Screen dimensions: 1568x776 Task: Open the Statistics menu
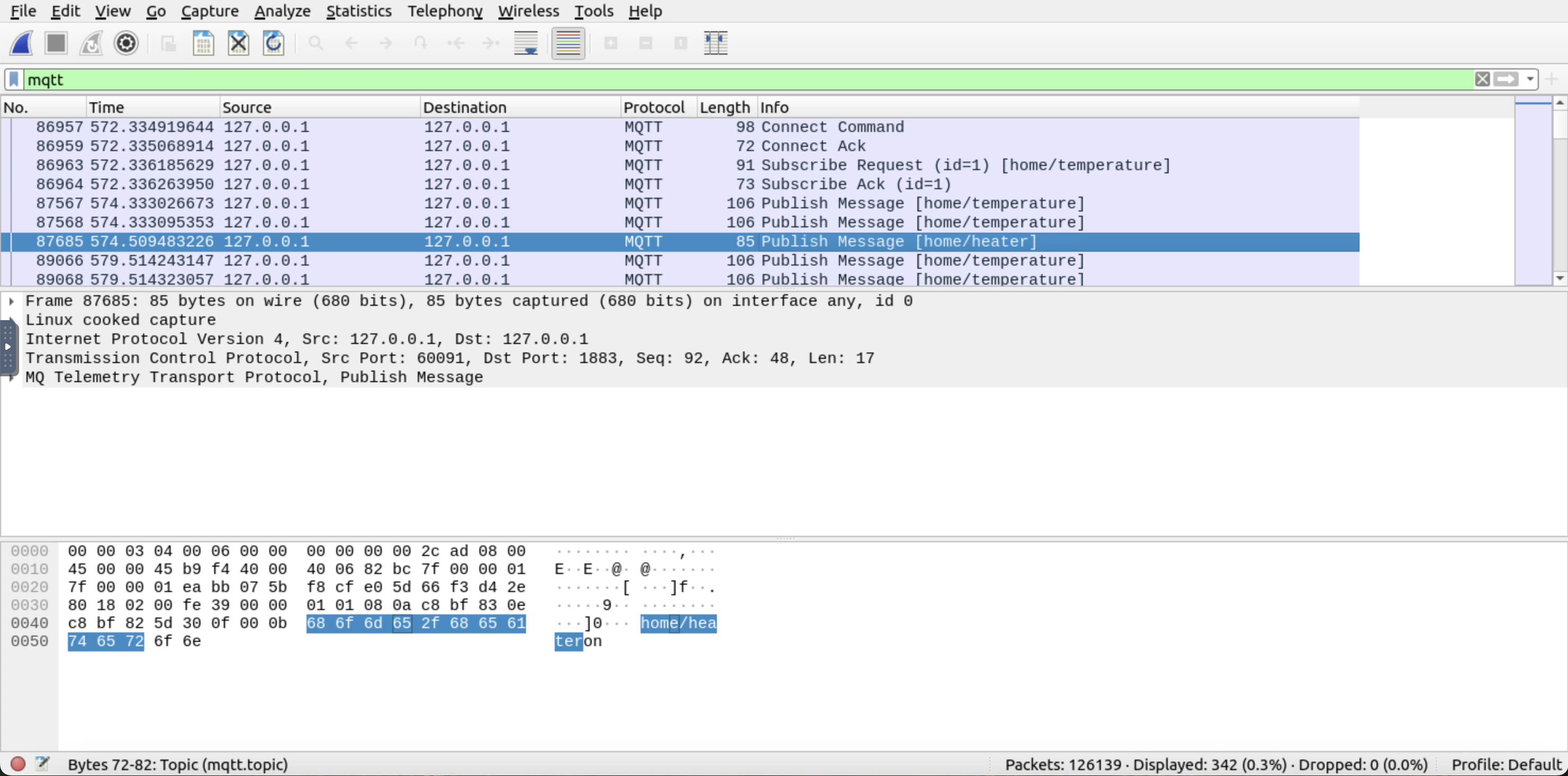coord(358,11)
